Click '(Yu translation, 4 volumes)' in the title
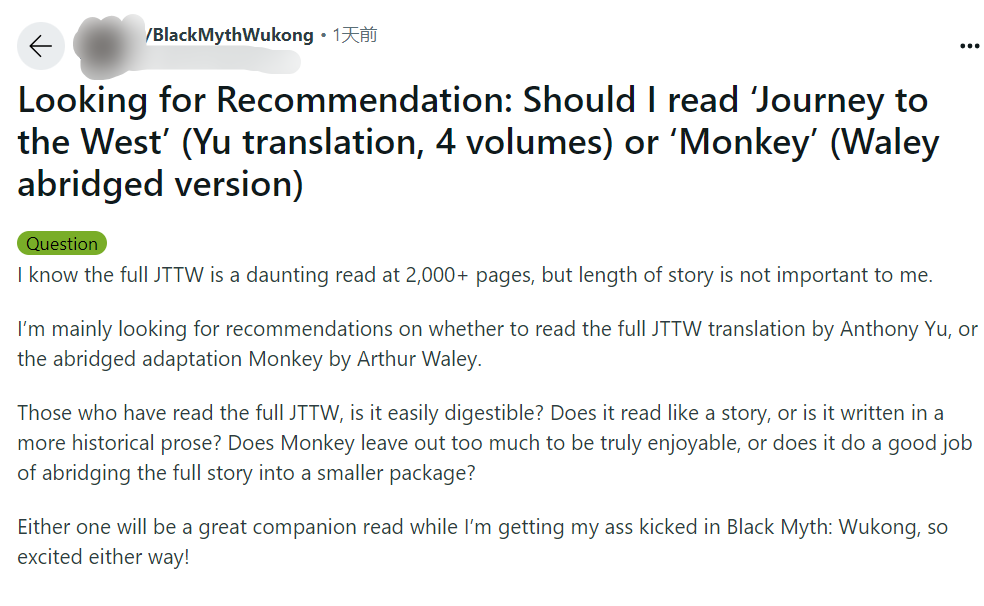Image resolution: width=984 pixels, height=606 pixels. click(x=397, y=142)
